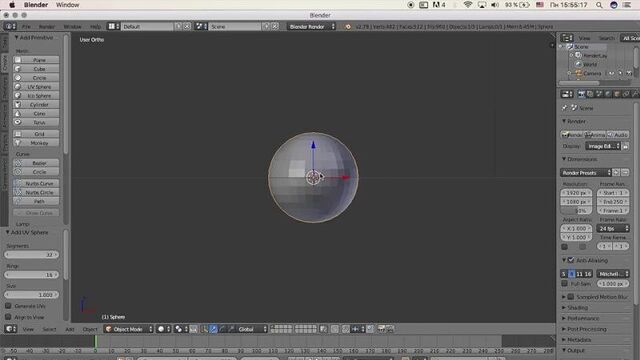Add an Ico Sphere mesh
The width and height of the screenshot is (640, 360).
point(36,96)
